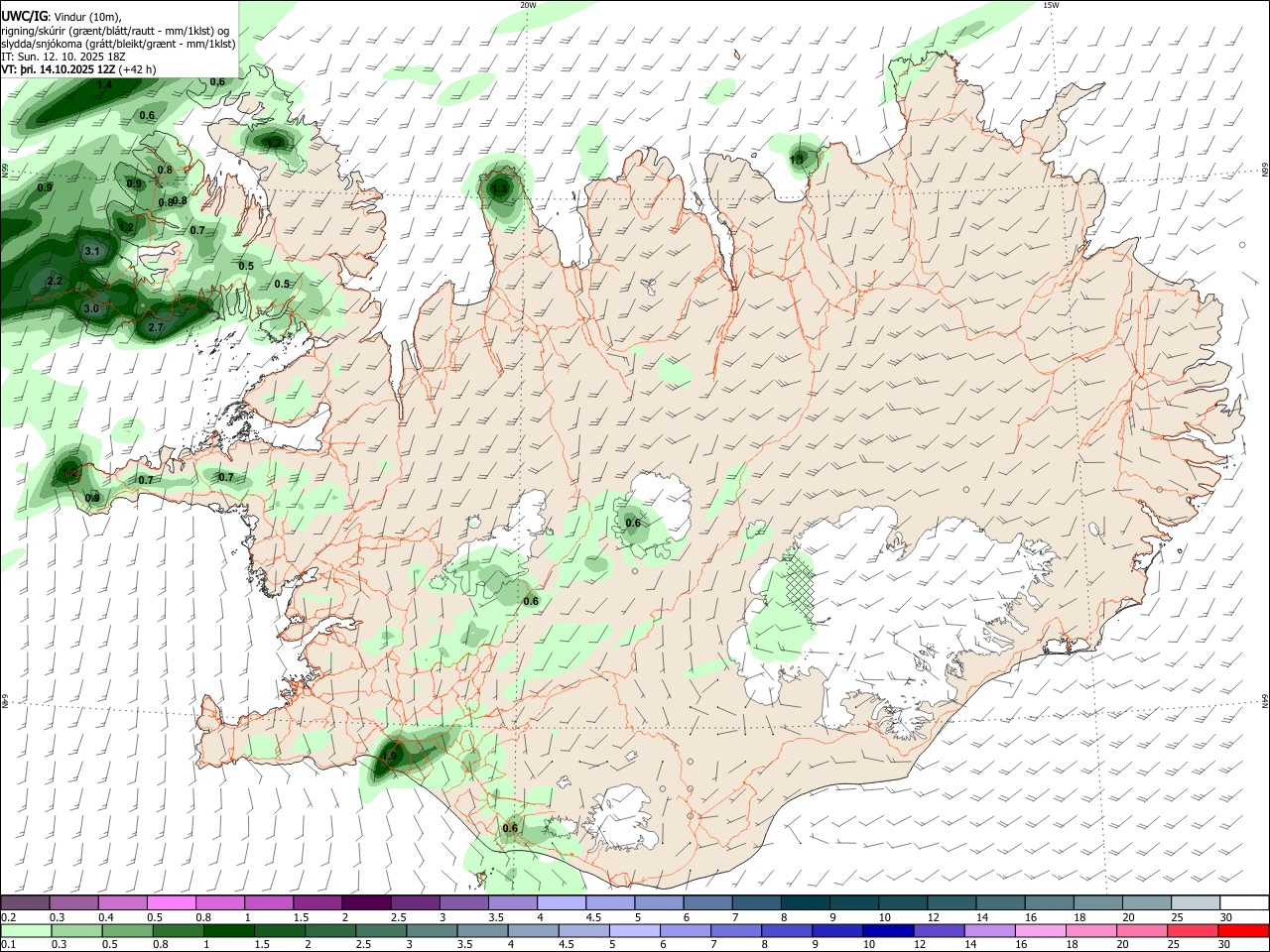Screen dimensions: 1270x952
Task: Pick the dark blue swatch between 10 and 12
Action: tap(888, 931)
